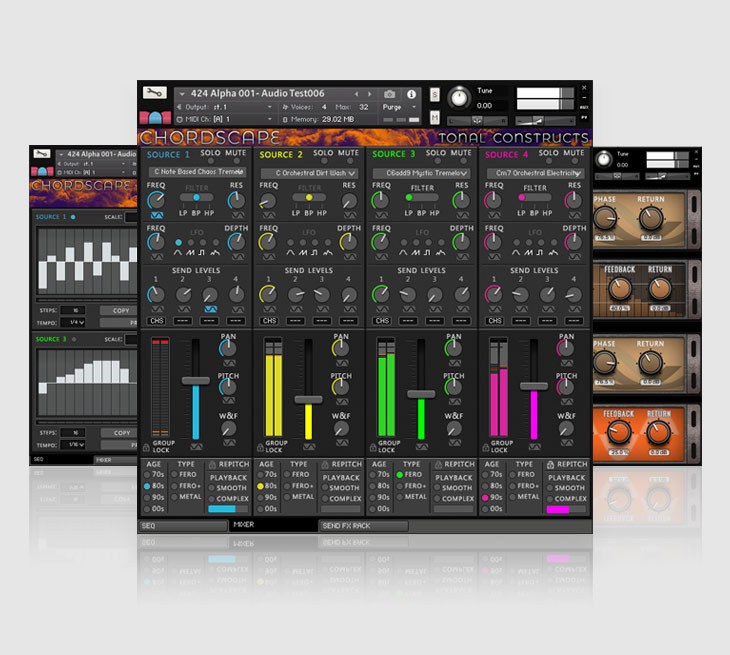Expand Source 4 preset dropdown Cm7 Orchestral Electricity

(x=534, y=172)
